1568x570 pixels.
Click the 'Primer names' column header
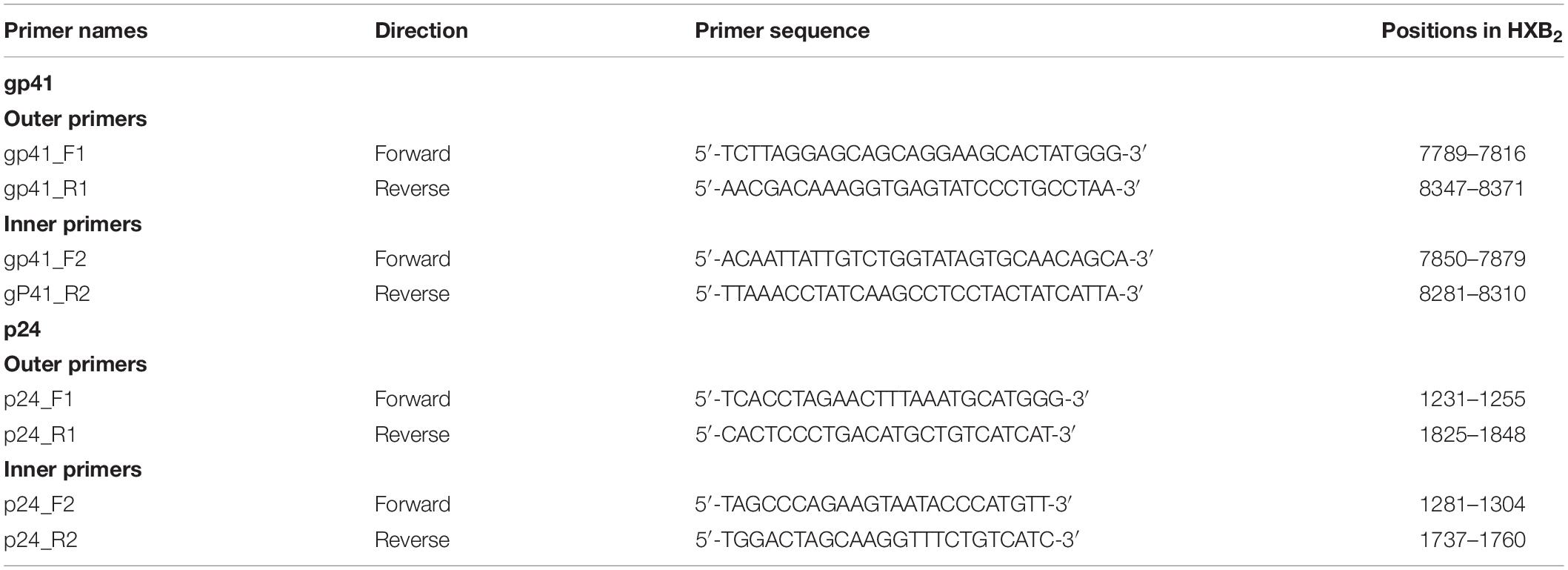[76, 31]
